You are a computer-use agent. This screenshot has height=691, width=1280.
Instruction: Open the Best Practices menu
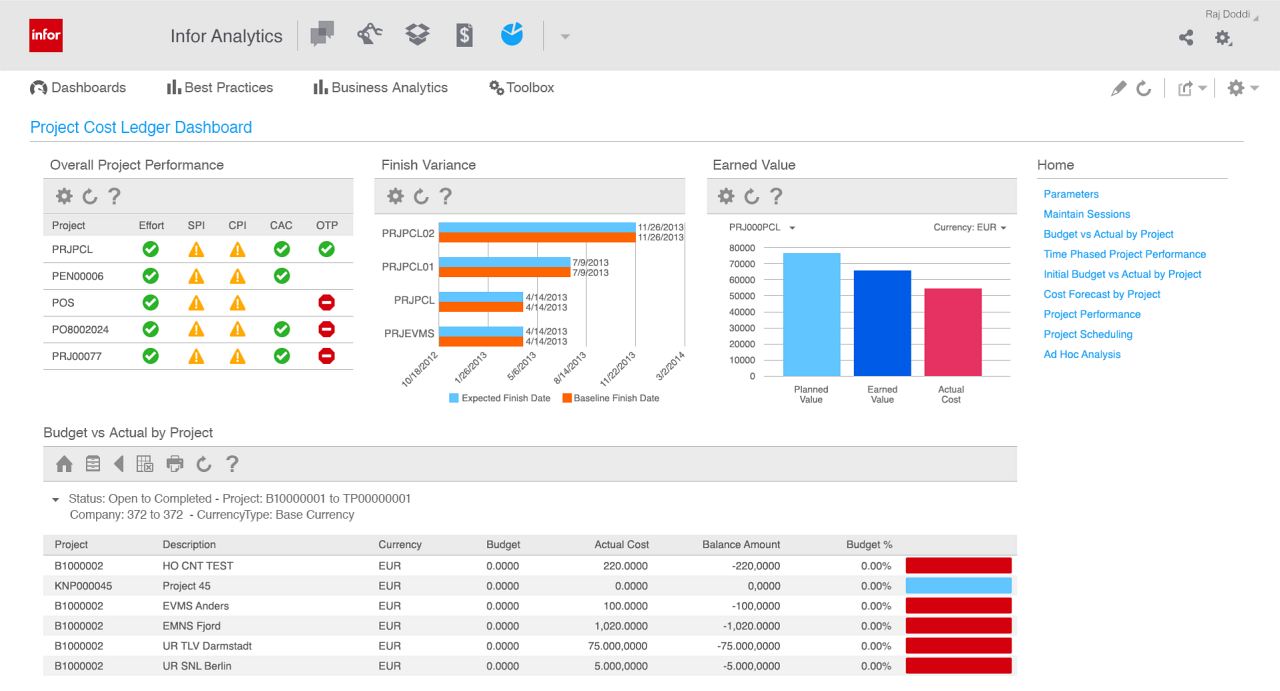point(220,88)
